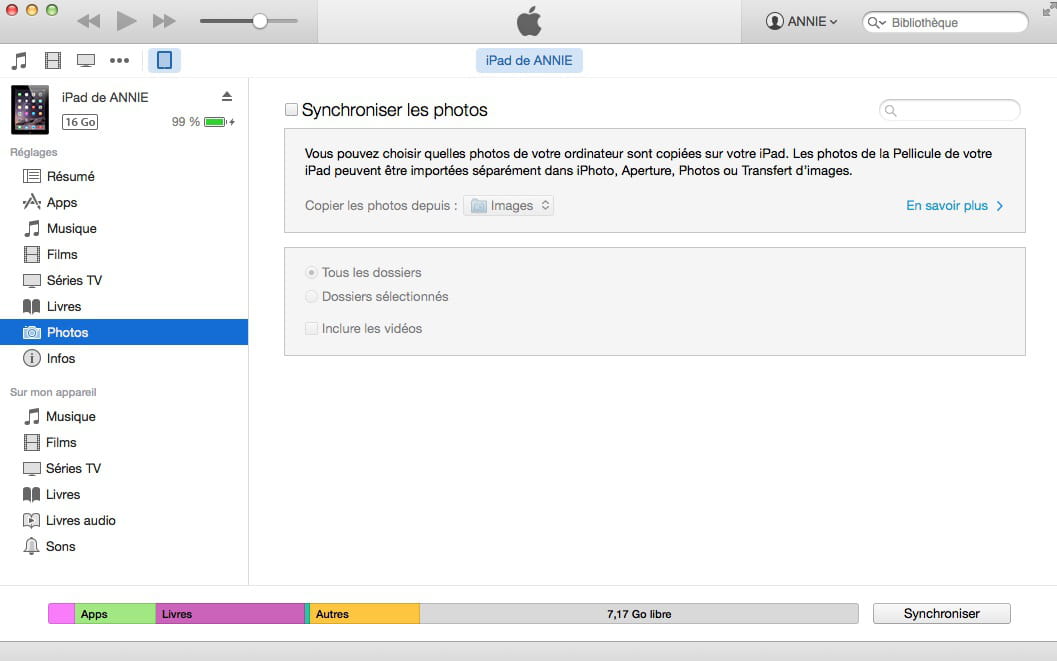1057x661 pixels.
Task: Open Livres under Sur mon appareil
Action: 124,495
